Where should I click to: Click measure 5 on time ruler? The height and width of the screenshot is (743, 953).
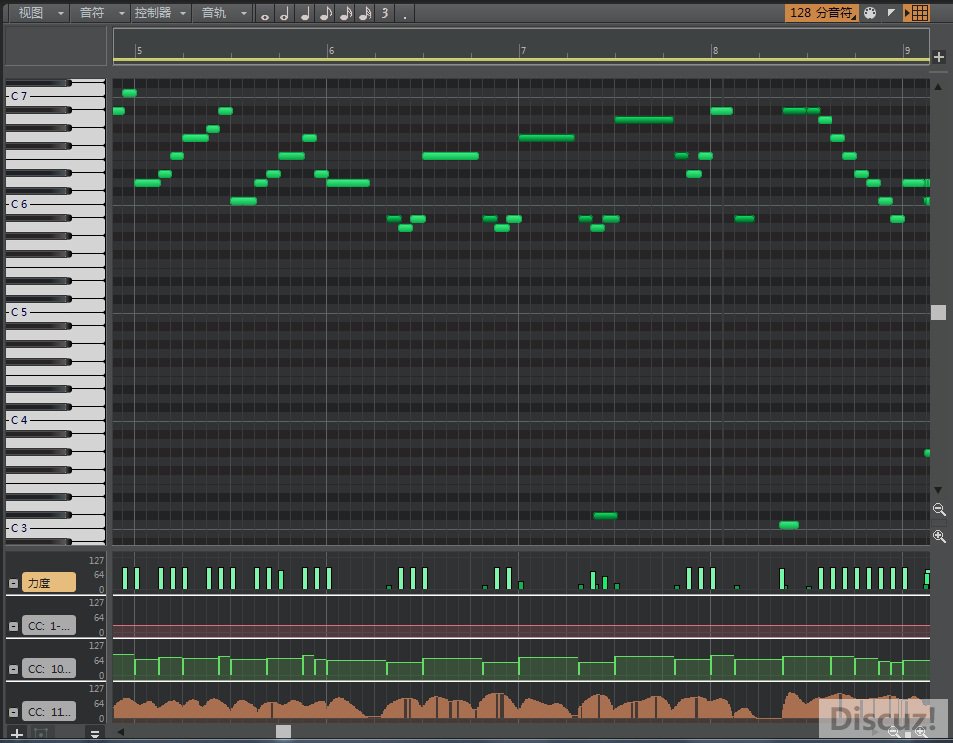point(139,50)
